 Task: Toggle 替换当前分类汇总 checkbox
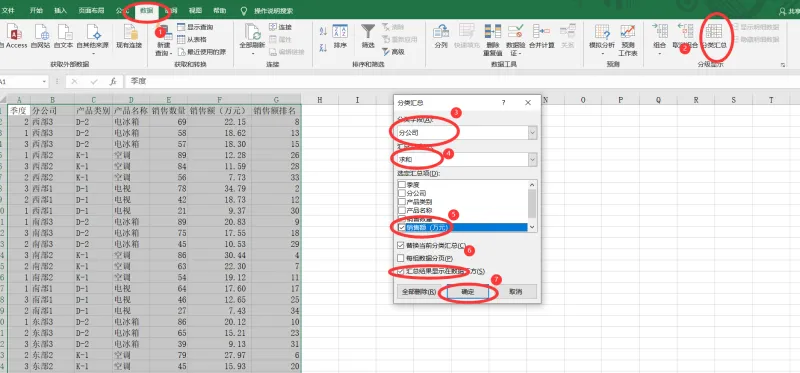pos(401,245)
